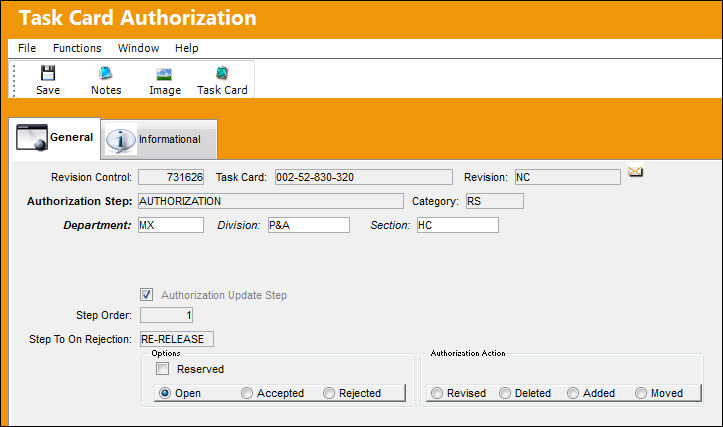Image resolution: width=723 pixels, height=427 pixels.
Task: Select the Open radio button
Action: [165, 393]
